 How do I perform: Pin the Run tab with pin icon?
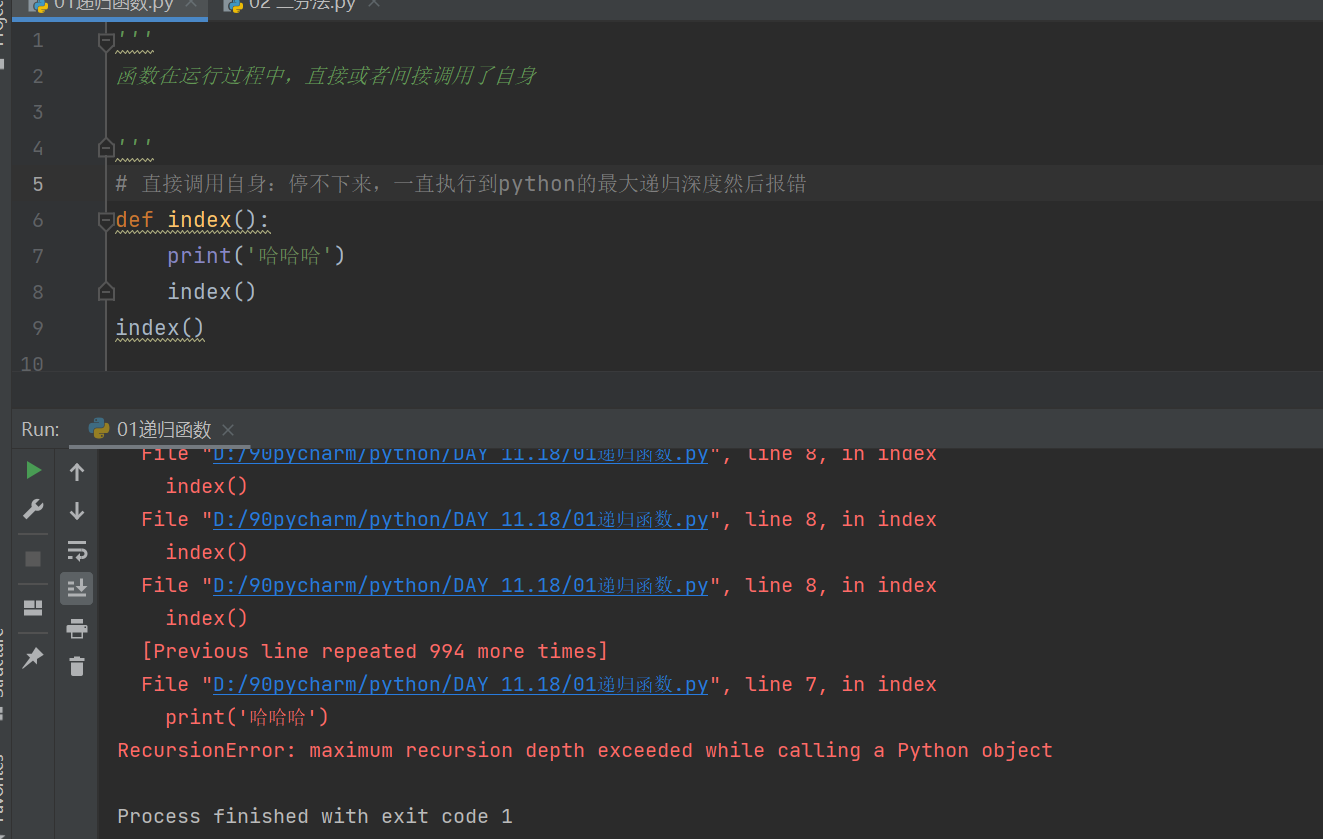tap(33, 657)
